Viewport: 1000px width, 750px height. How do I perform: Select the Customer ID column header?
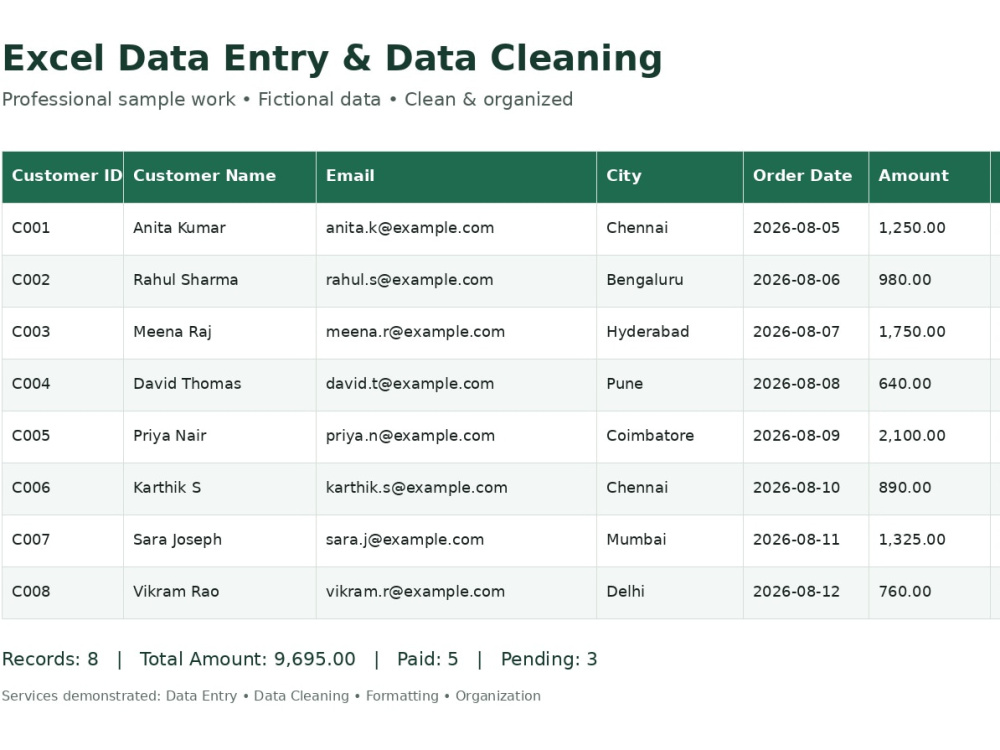pyautogui.click(x=62, y=177)
